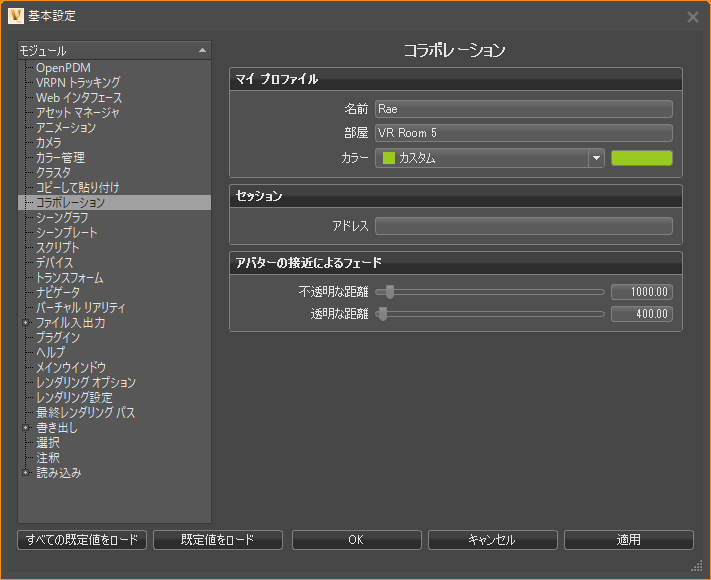Click the モジュール header sort arrow
The height and width of the screenshot is (580, 711).
tap(202, 50)
